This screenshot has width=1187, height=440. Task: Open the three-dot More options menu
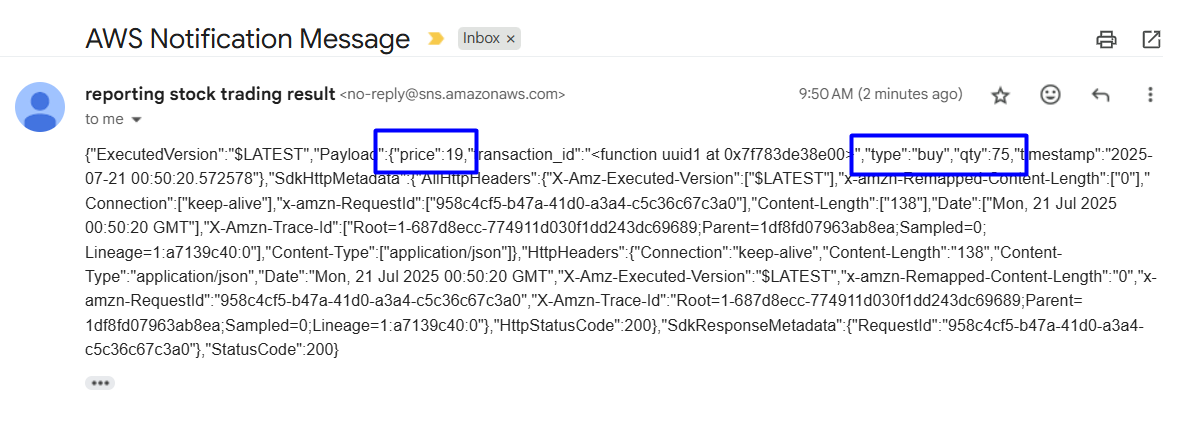tap(1150, 95)
